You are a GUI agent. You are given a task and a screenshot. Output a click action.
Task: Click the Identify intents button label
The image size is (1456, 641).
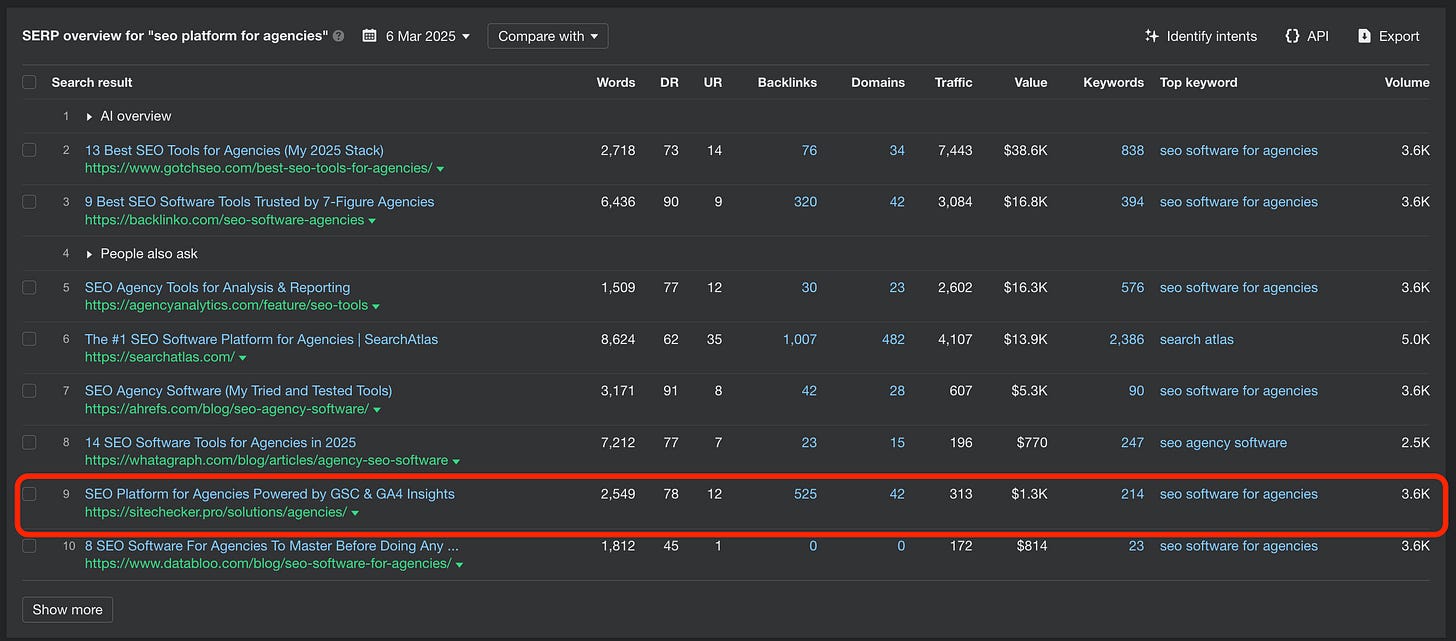click(x=1212, y=36)
